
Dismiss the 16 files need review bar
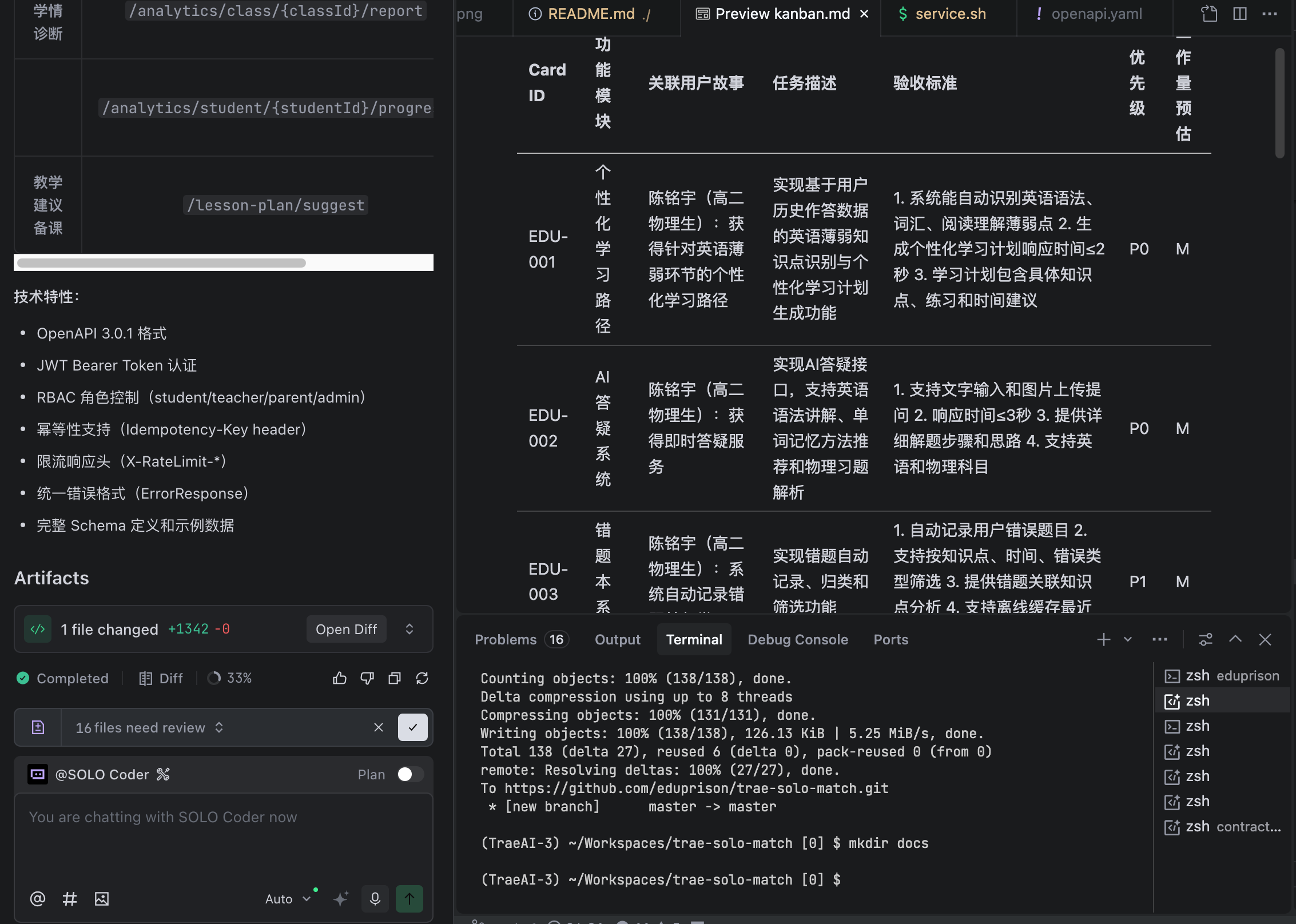pyautogui.click(x=379, y=727)
